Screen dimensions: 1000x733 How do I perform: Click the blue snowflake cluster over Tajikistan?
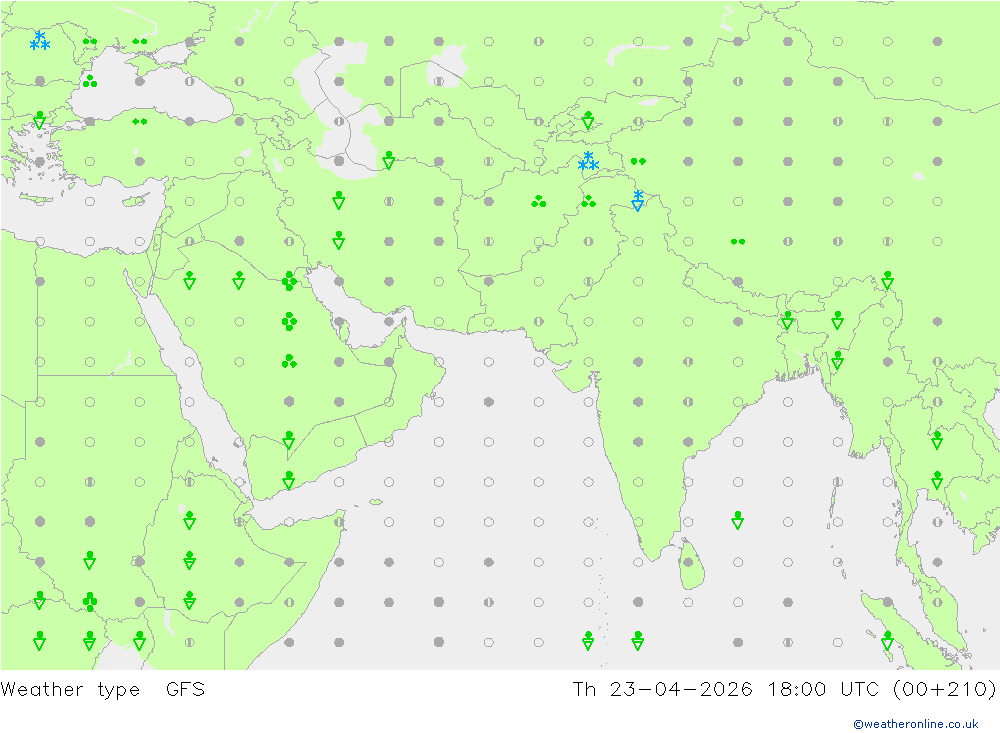tap(588, 161)
